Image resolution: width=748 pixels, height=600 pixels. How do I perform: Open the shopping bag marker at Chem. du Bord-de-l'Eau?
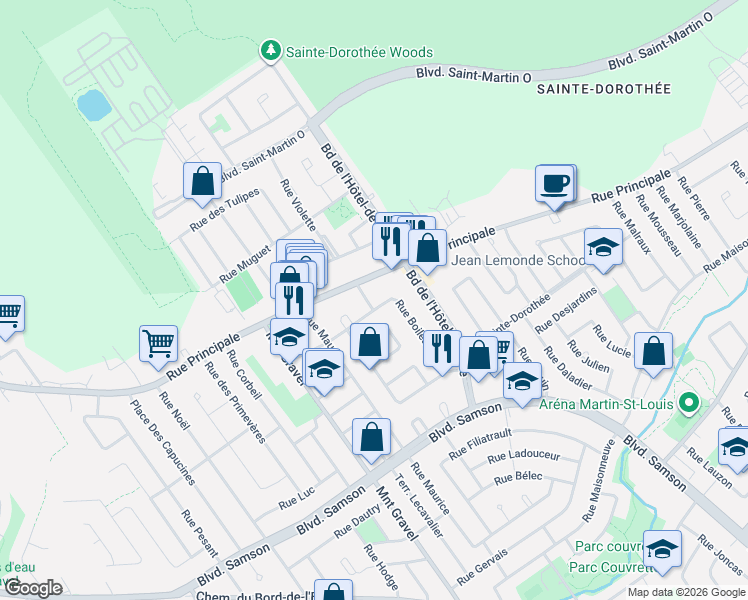point(333,590)
